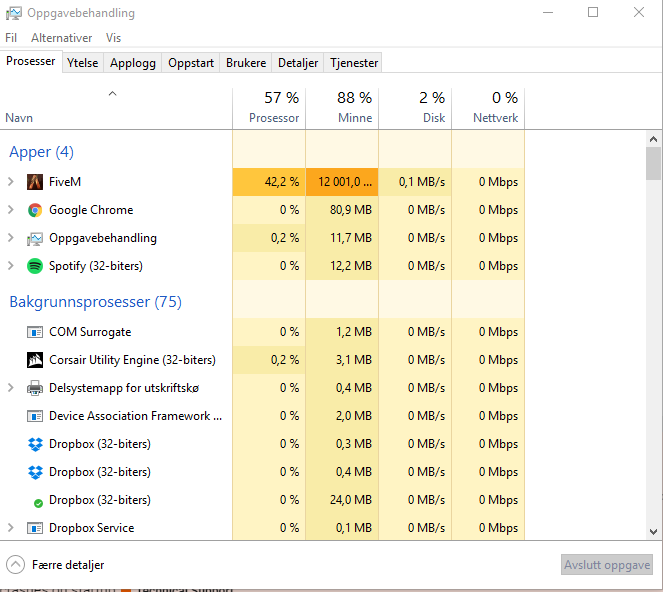Viewport: 663px width, 592px height.
Task: Click the Oppgavebehandling row icon
Action: [35, 238]
